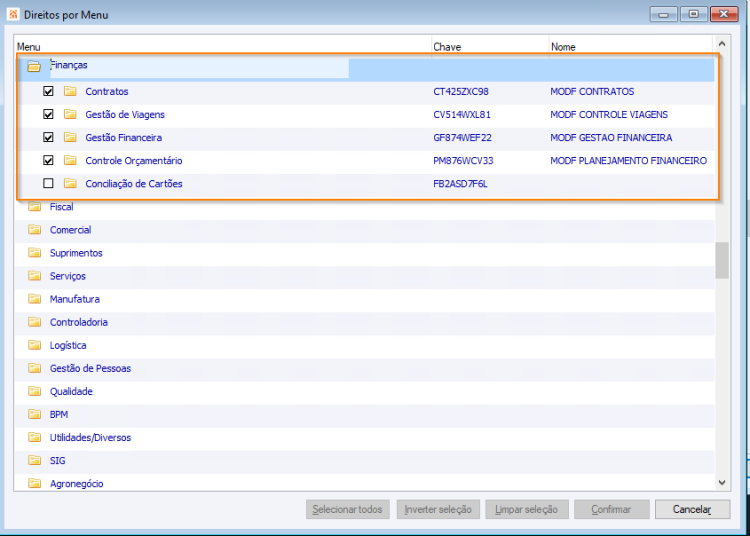Click the Selecionar todos button
750x536 pixels.
(x=348, y=509)
